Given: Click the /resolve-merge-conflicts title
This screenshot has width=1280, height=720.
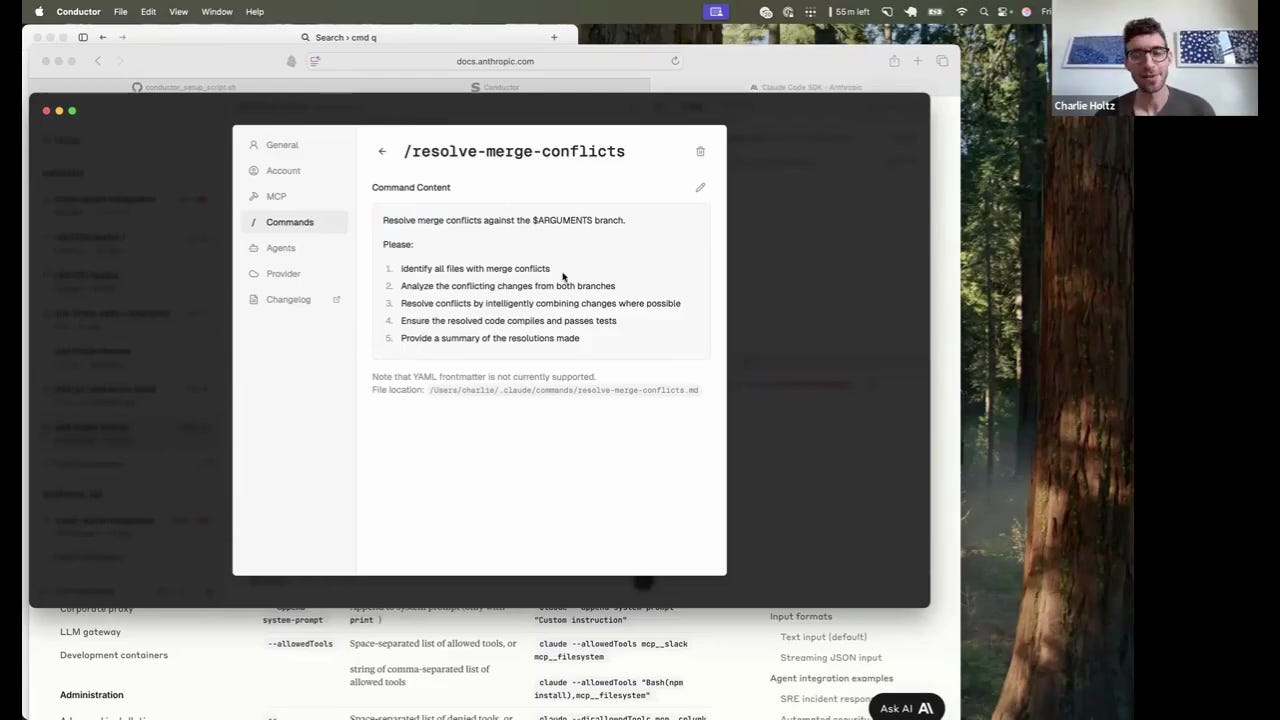Looking at the screenshot, I should (x=514, y=152).
